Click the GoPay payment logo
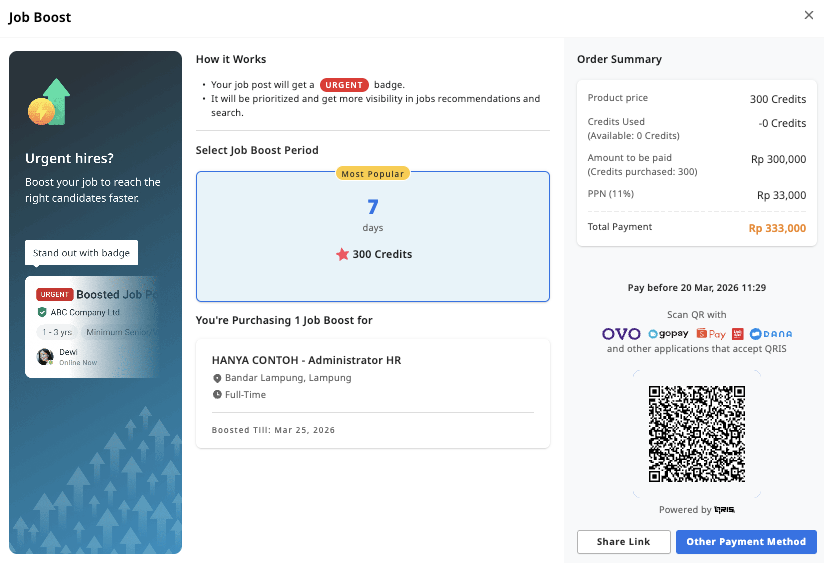The height and width of the screenshot is (563, 824). click(670, 334)
